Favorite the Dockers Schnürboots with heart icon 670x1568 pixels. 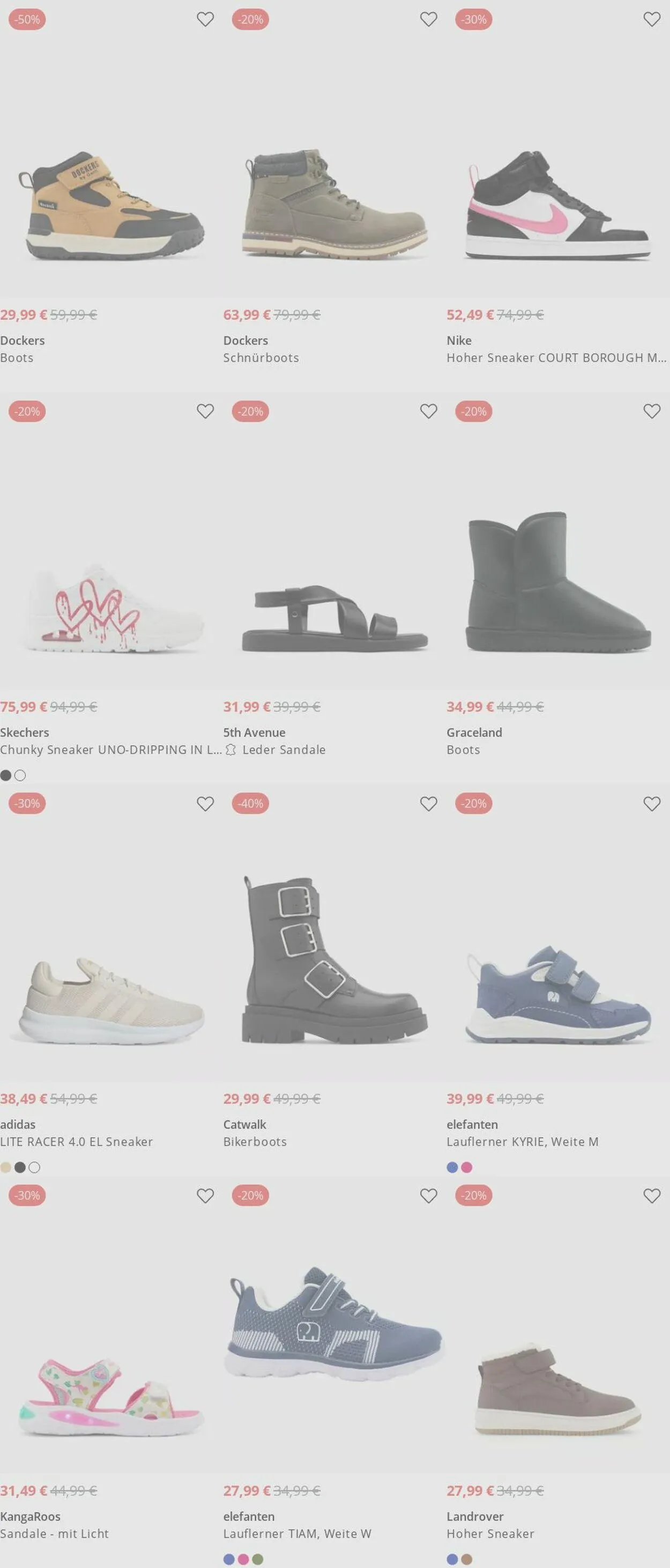click(x=429, y=19)
